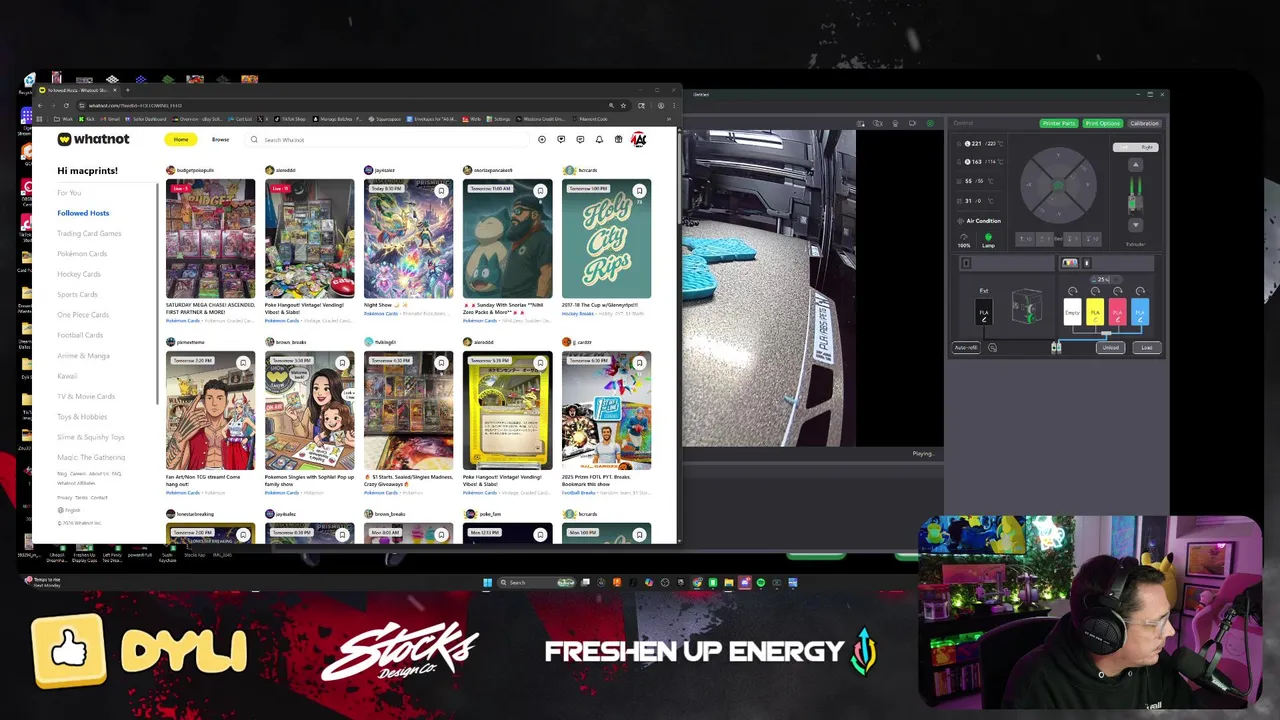Select Followed Hosts in sidebar
The image size is (1280, 720).
(x=83, y=213)
